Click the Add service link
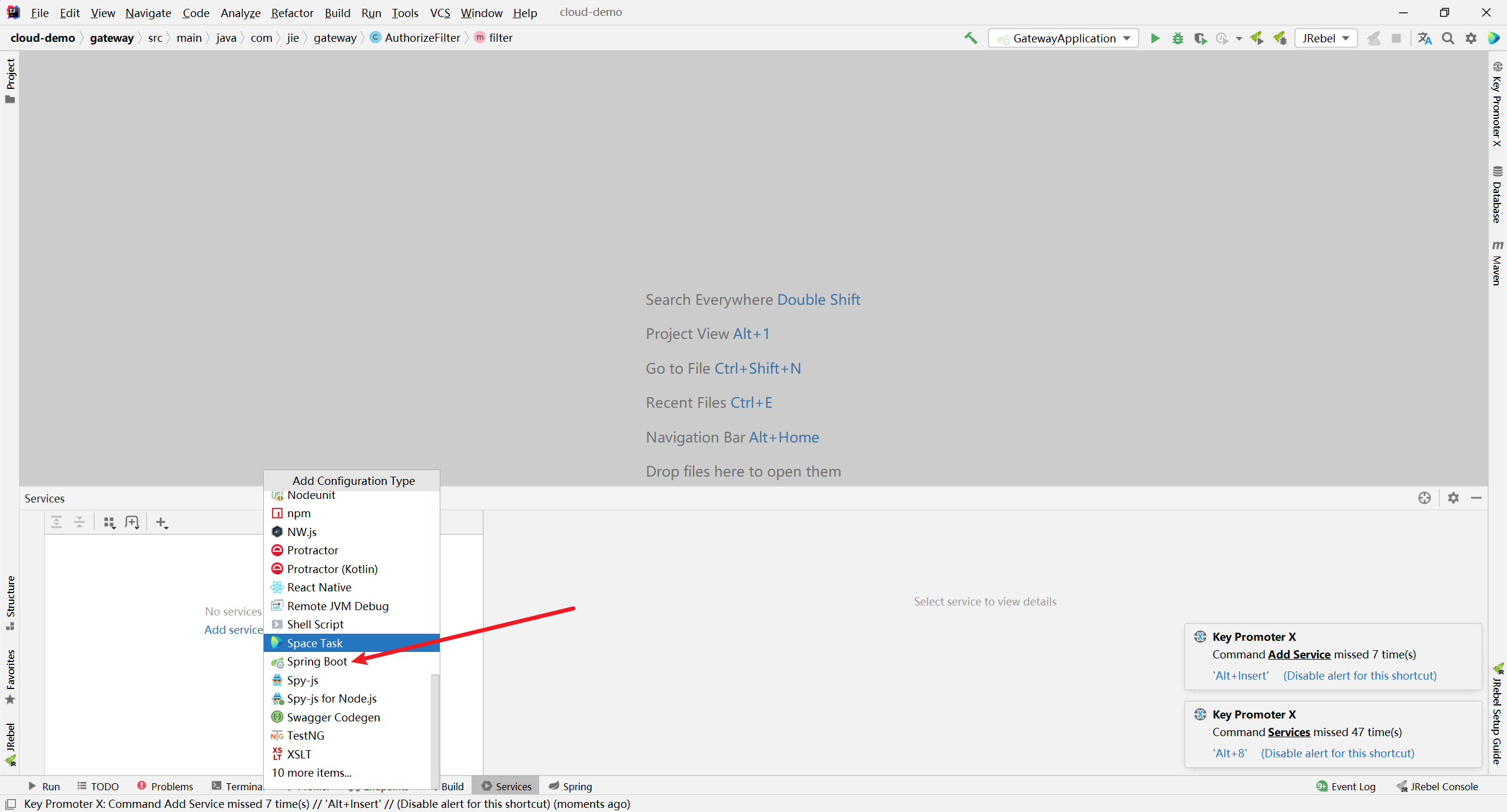The width and height of the screenshot is (1507, 812). (x=233, y=630)
